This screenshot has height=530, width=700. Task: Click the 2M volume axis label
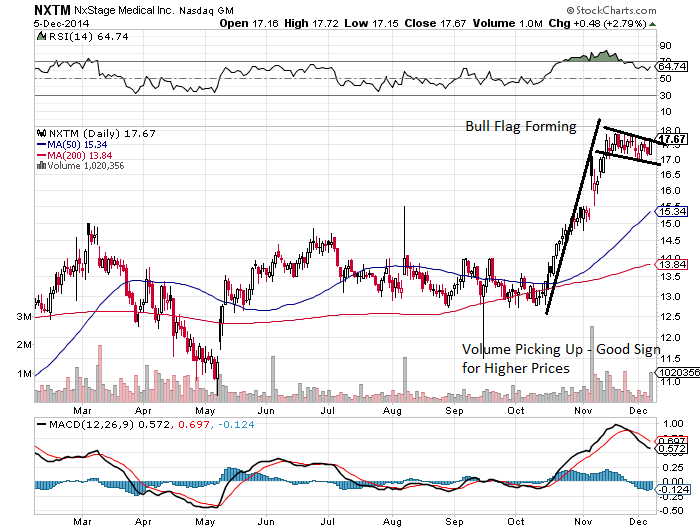24,345
